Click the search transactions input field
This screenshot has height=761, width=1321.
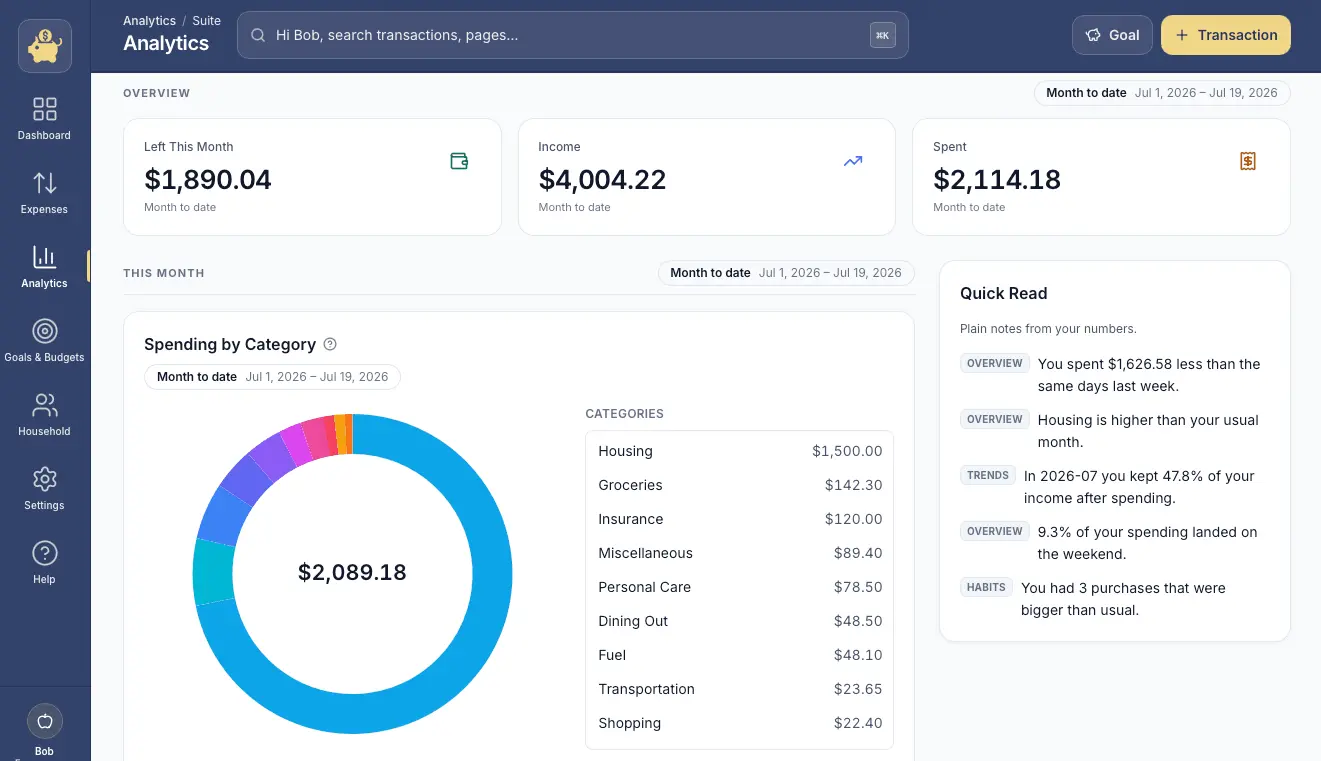click(572, 35)
